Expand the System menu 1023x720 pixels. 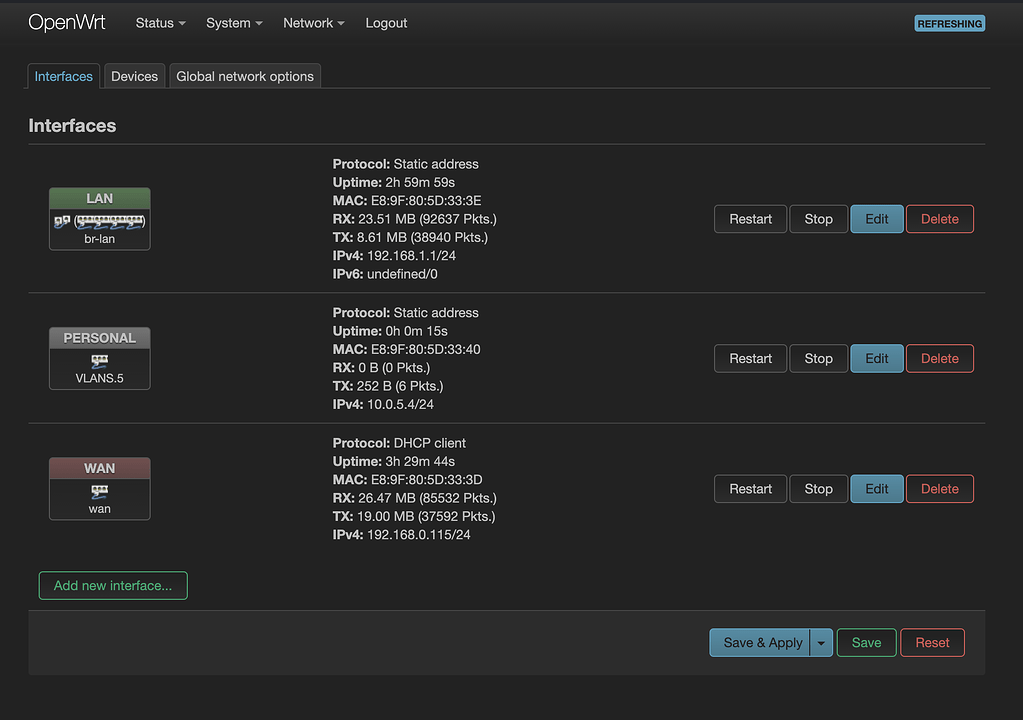tap(234, 23)
